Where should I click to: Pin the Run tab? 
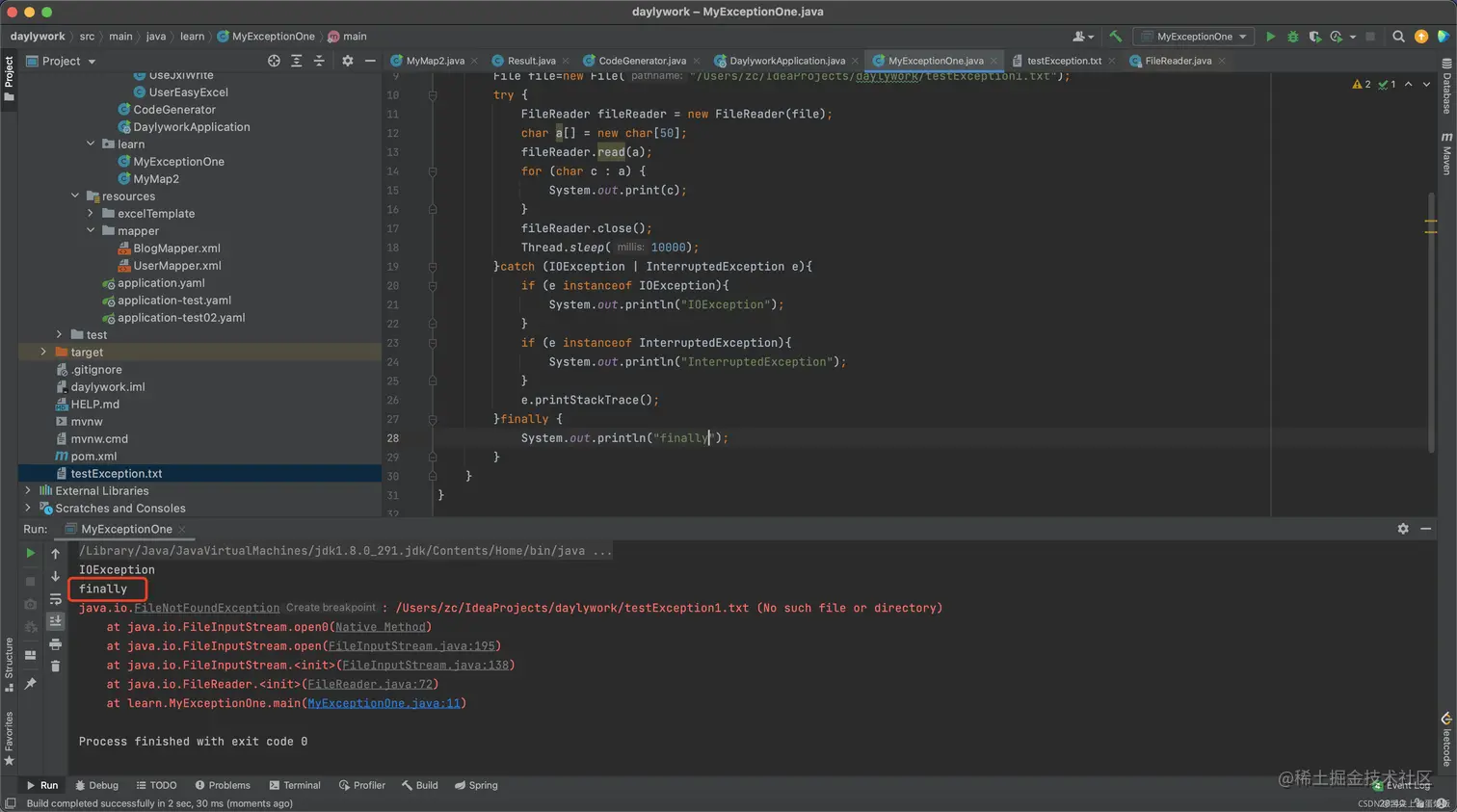coord(30,684)
